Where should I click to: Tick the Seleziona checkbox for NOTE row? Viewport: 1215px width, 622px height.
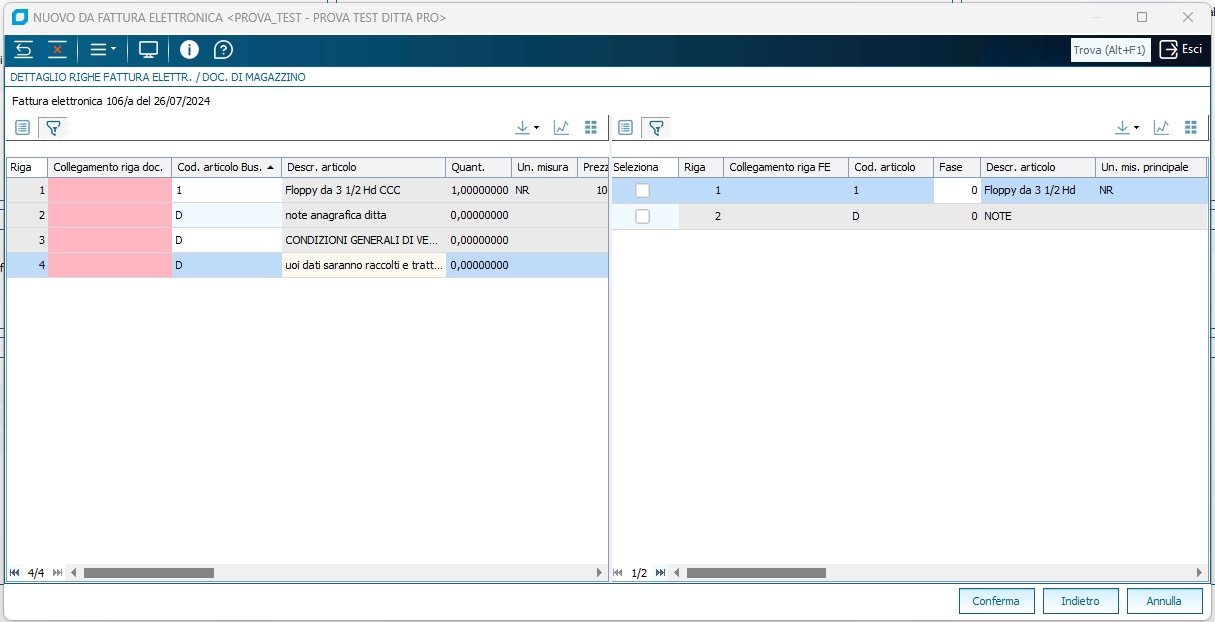point(642,216)
